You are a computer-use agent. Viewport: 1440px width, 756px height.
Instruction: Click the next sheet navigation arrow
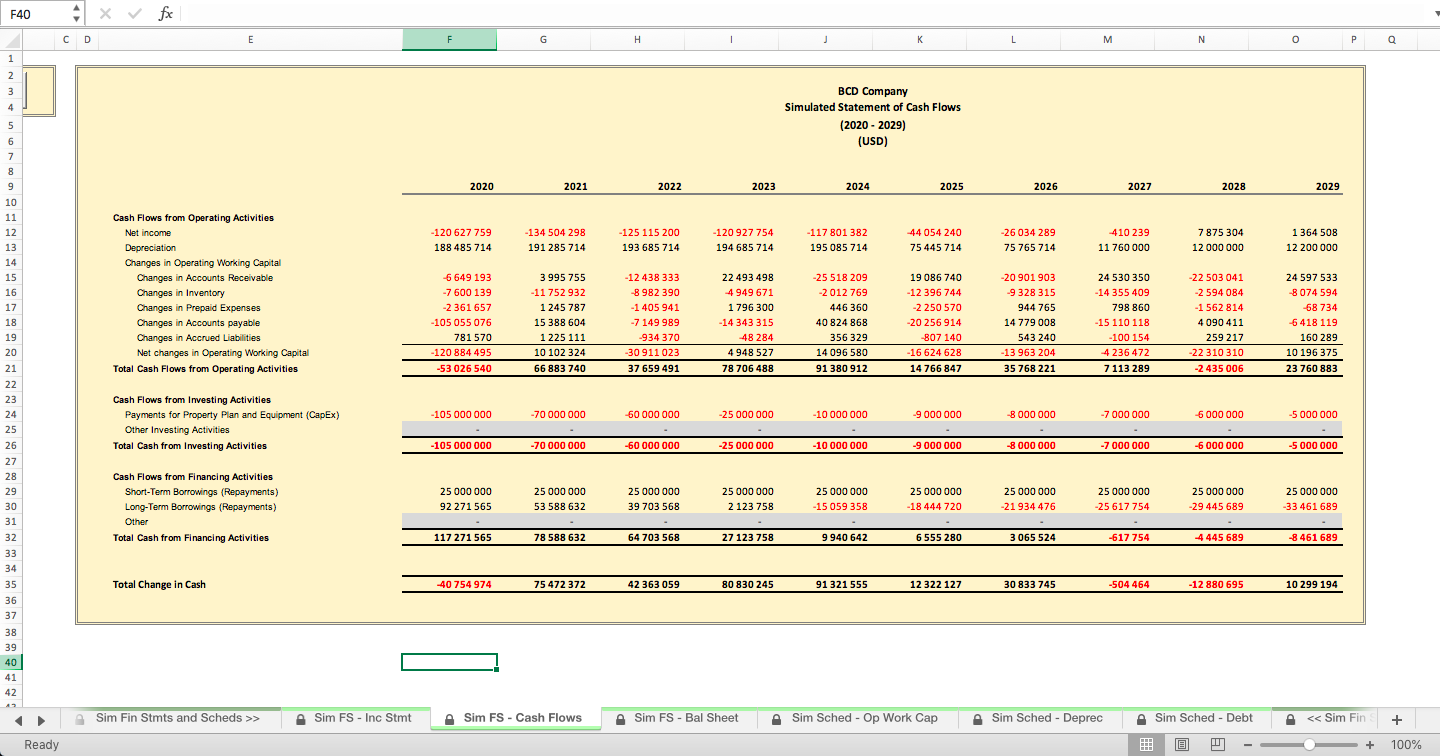pyautogui.click(x=43, y=719)
